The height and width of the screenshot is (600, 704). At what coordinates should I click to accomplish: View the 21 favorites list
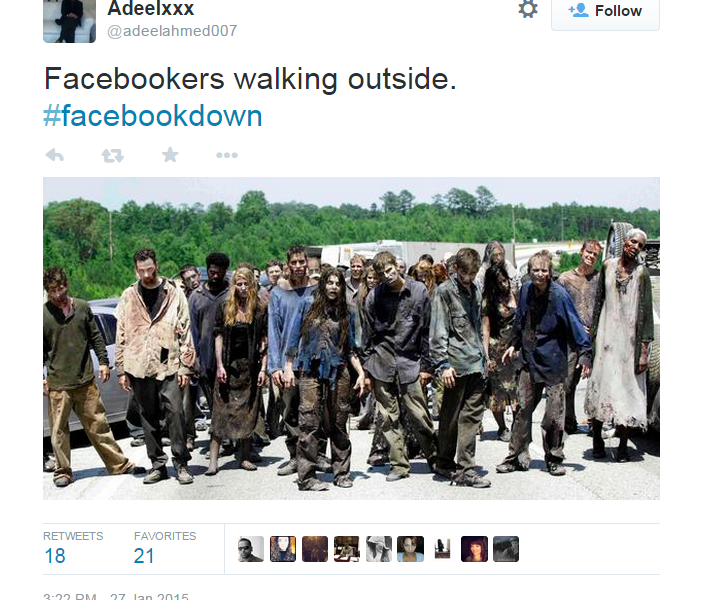165,548
